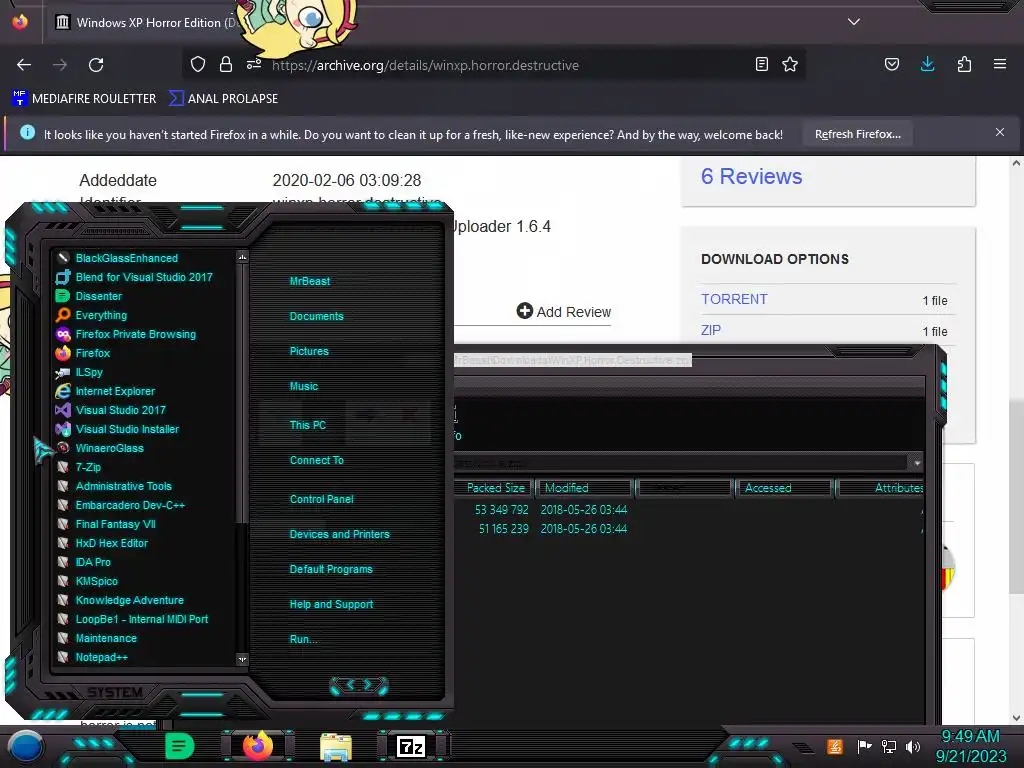Open the Pocket save icon

point(891,64)
